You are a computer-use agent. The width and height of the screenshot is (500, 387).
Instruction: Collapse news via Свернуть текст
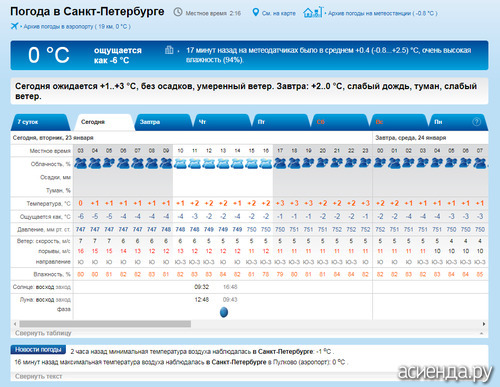point(38,376)
